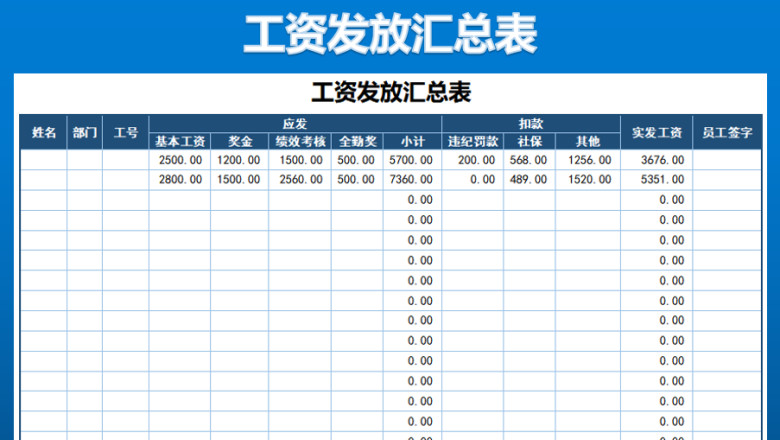Click 500.00 in the 2800.00 row

coord(357,179)
